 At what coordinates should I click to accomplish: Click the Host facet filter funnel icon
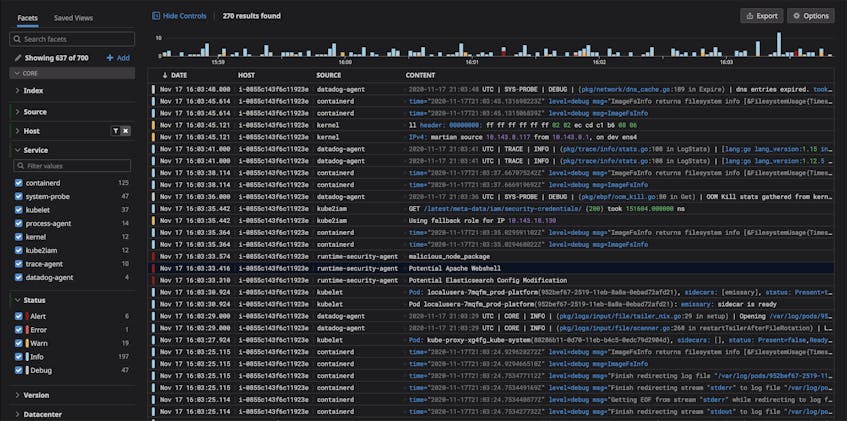pos(115,131)
